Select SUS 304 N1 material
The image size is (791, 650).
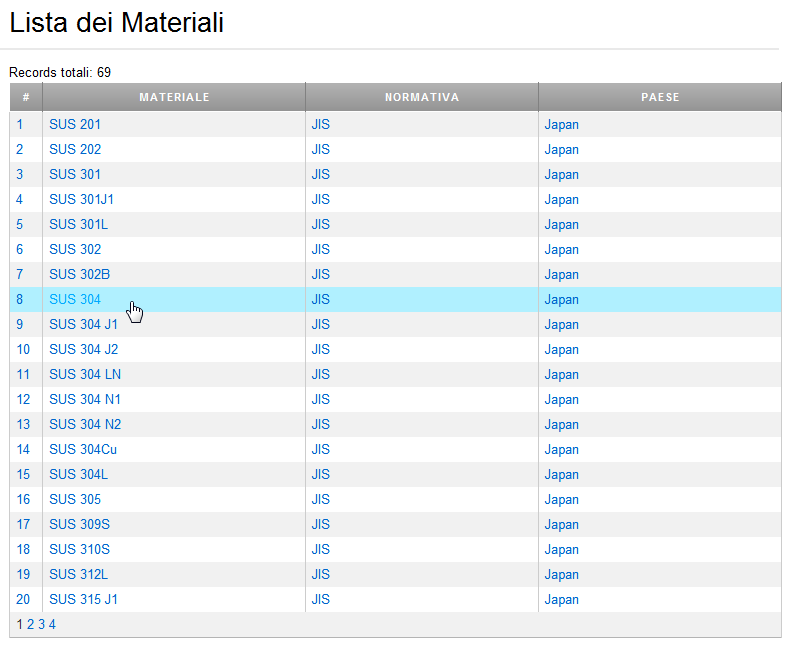[85, 399]
